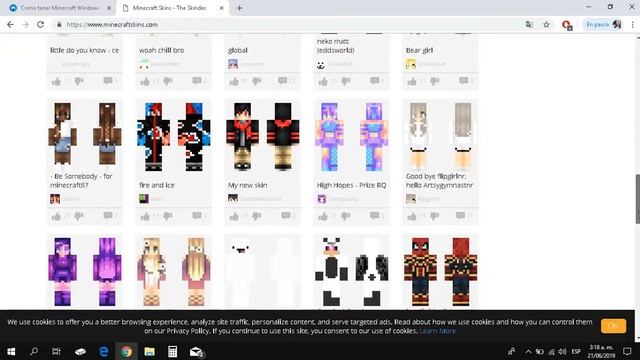Open the Windows notification center

pos(627,351)
